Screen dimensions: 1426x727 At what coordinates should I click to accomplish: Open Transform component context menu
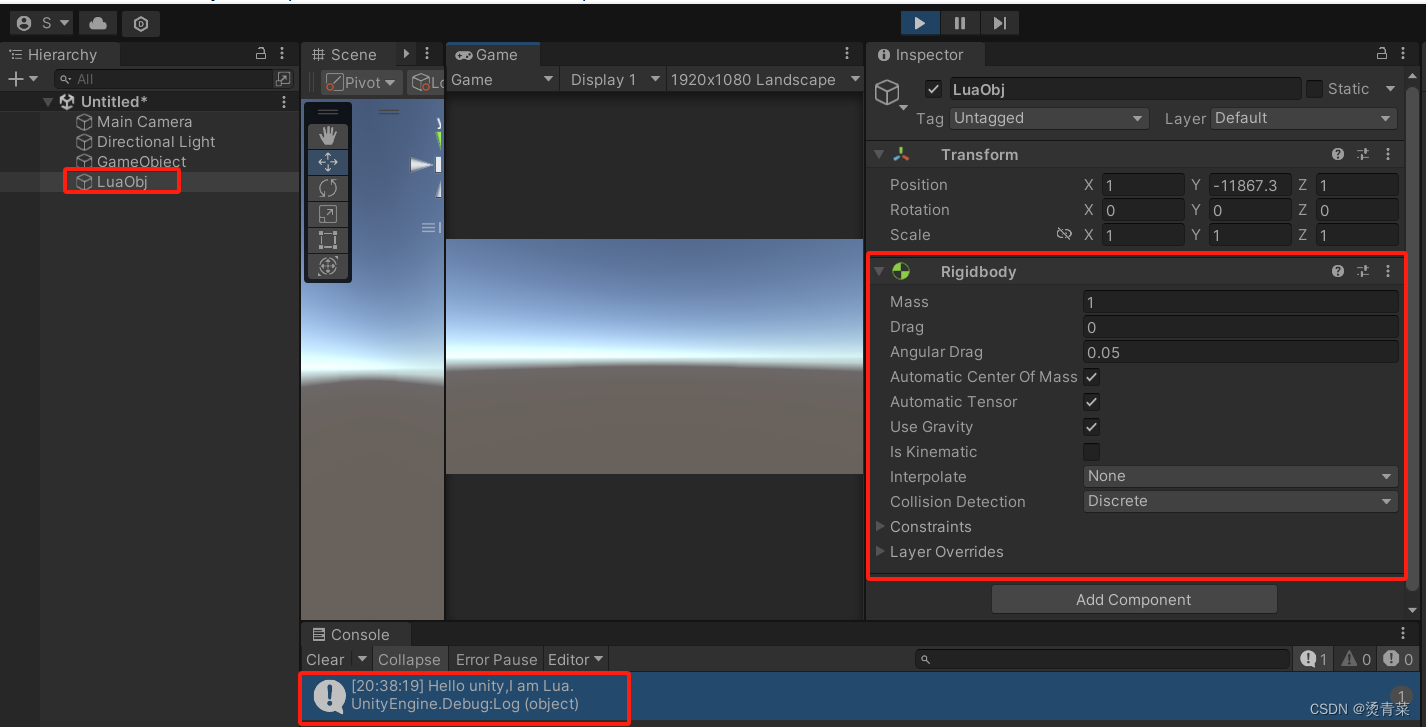pos(1388,155)
